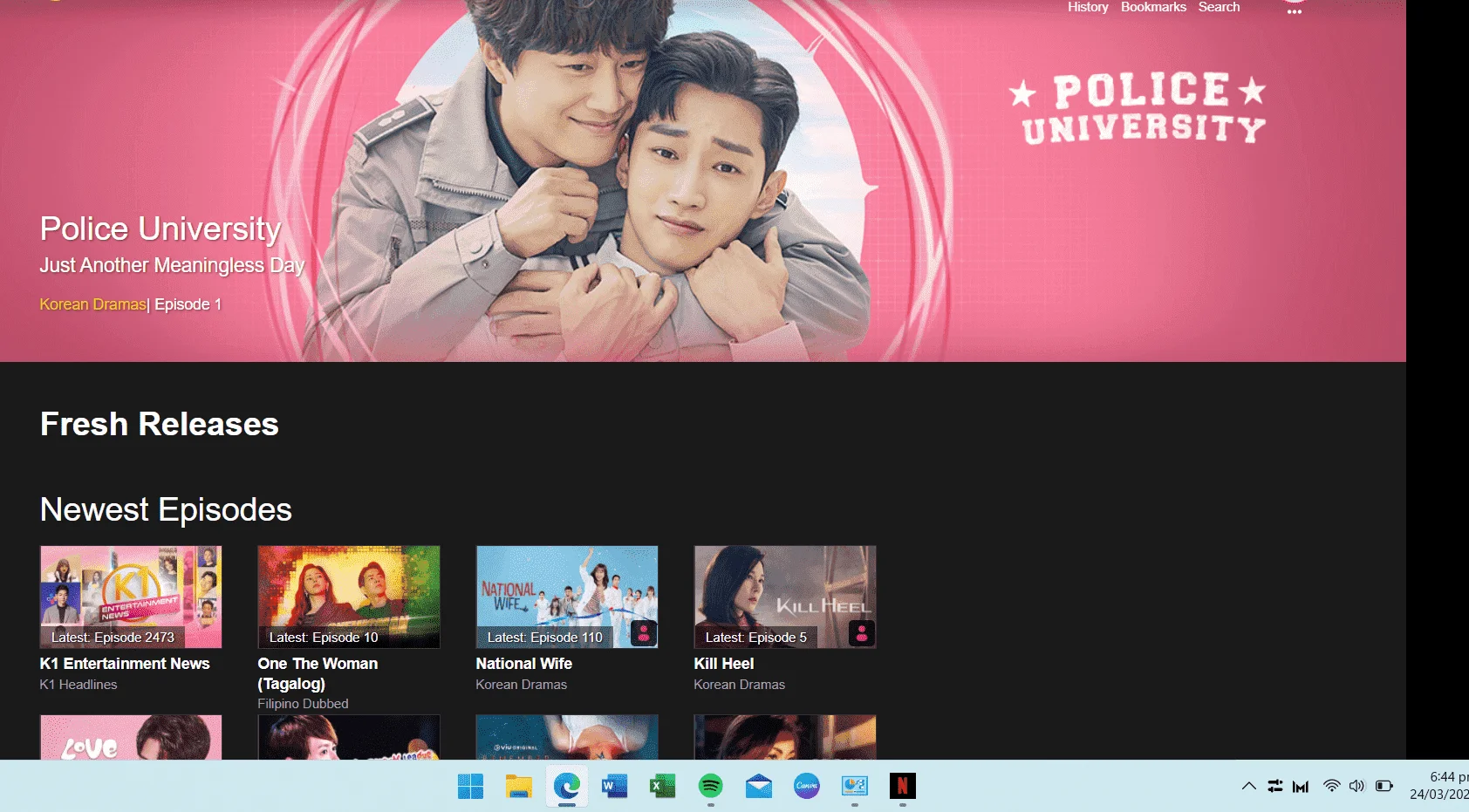Click the sliders tray icon
The image size is (1469, 812).
tap(1275, 786)
